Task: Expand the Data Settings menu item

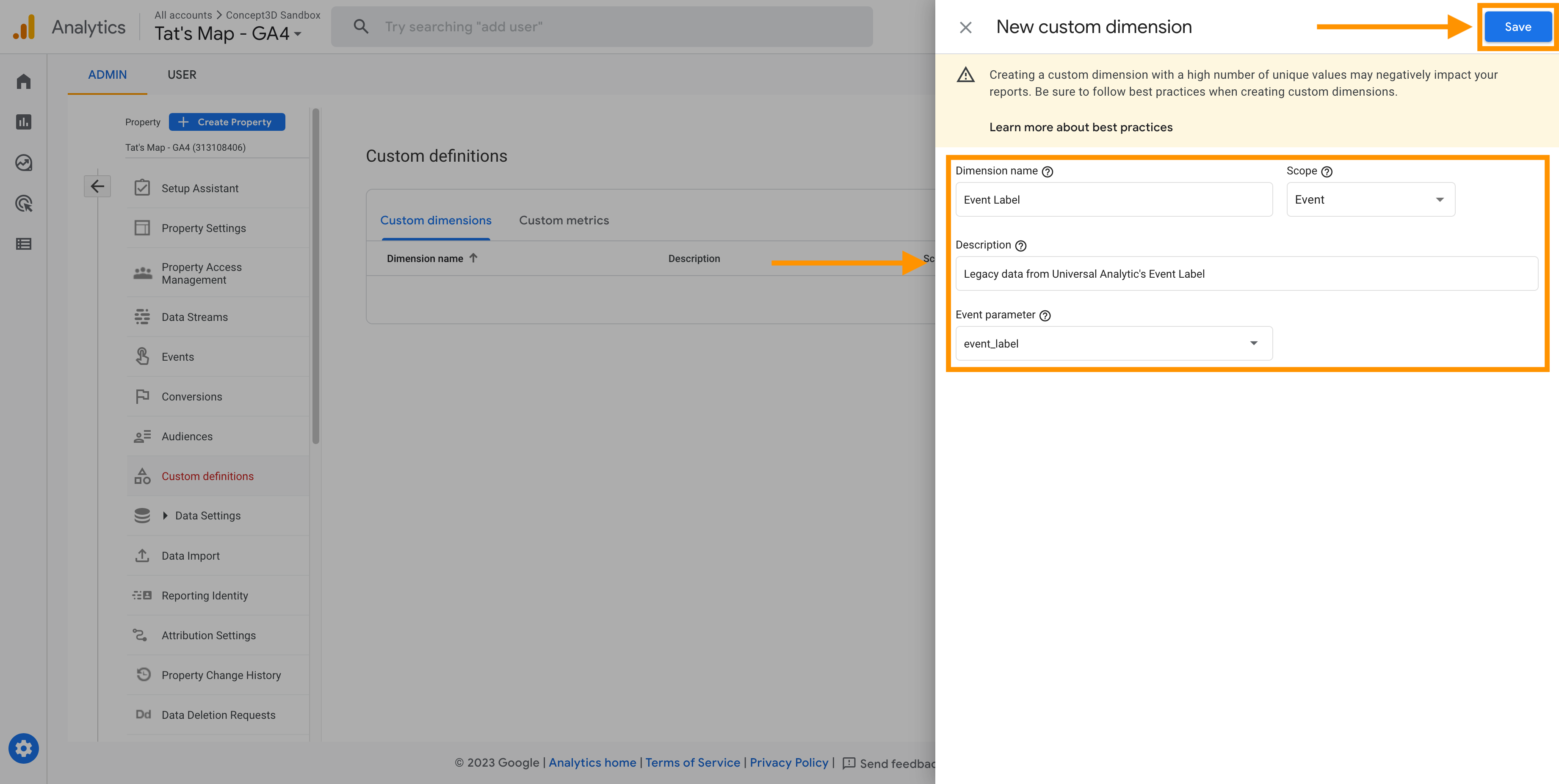Action: [x=207, y=516]
